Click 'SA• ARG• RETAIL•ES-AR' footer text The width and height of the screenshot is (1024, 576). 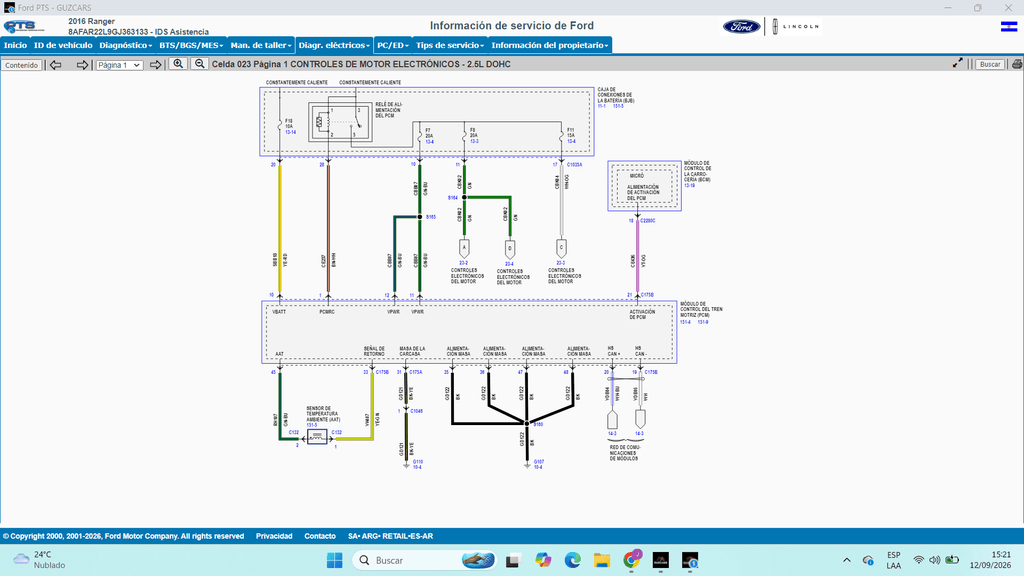point(391,536)
